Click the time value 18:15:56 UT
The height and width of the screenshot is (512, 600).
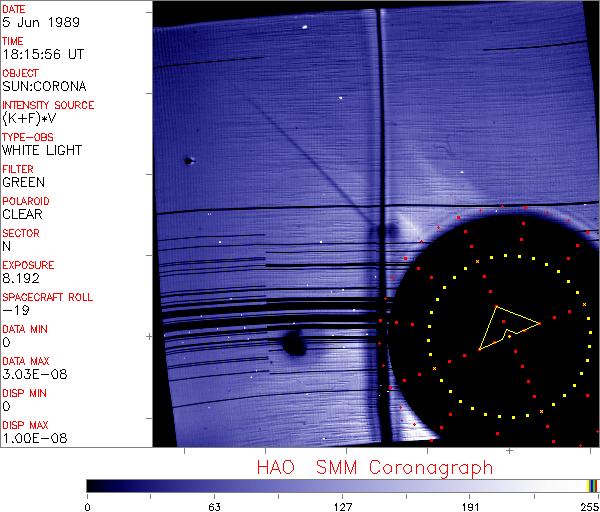41,54
